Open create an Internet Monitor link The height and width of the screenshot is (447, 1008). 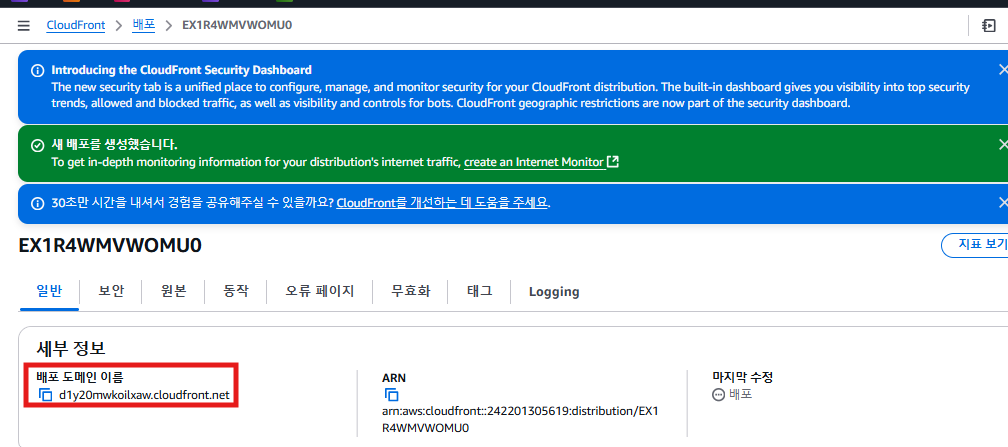(534, 162)
